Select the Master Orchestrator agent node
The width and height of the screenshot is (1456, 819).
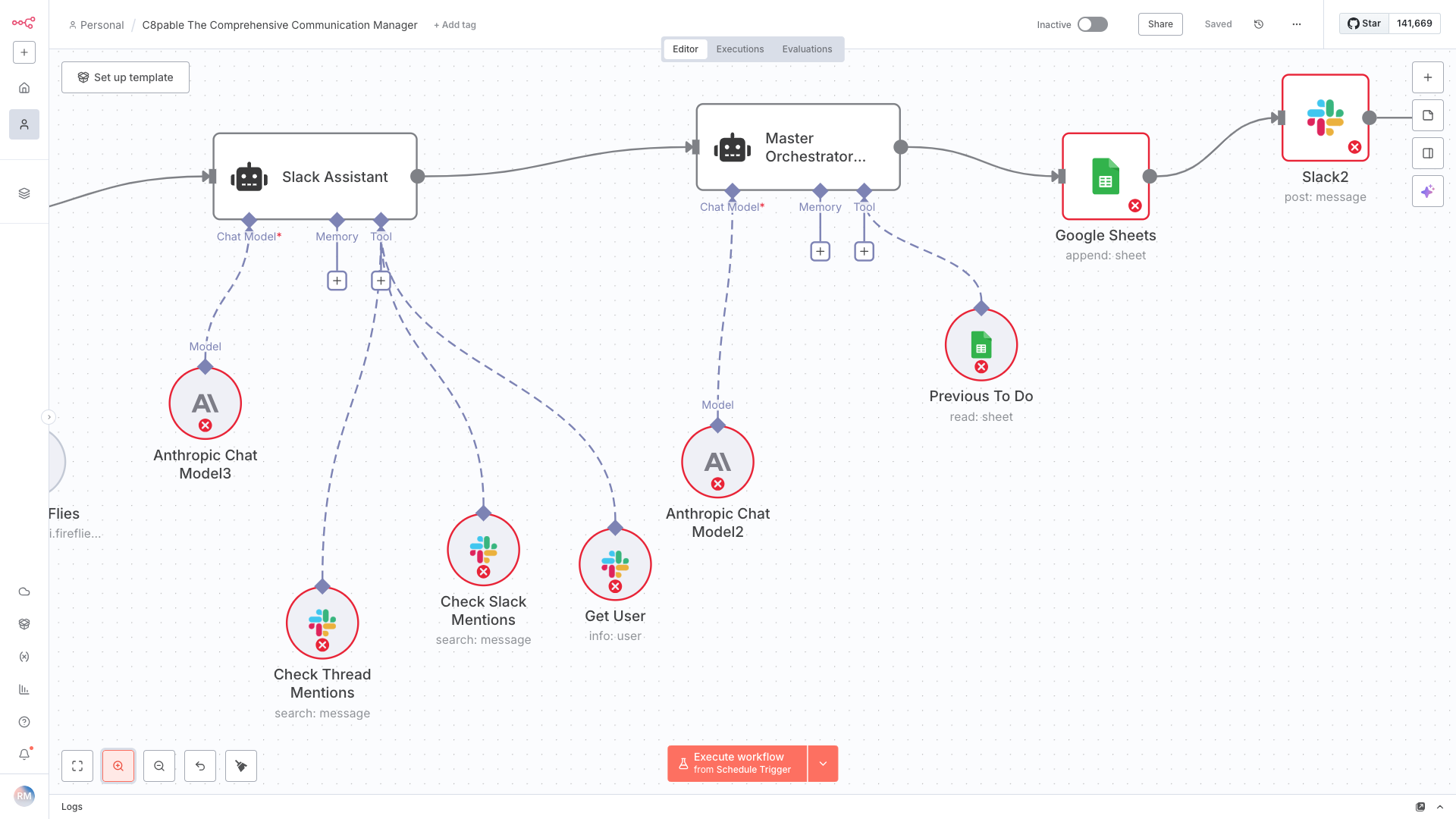pos(799,147)
